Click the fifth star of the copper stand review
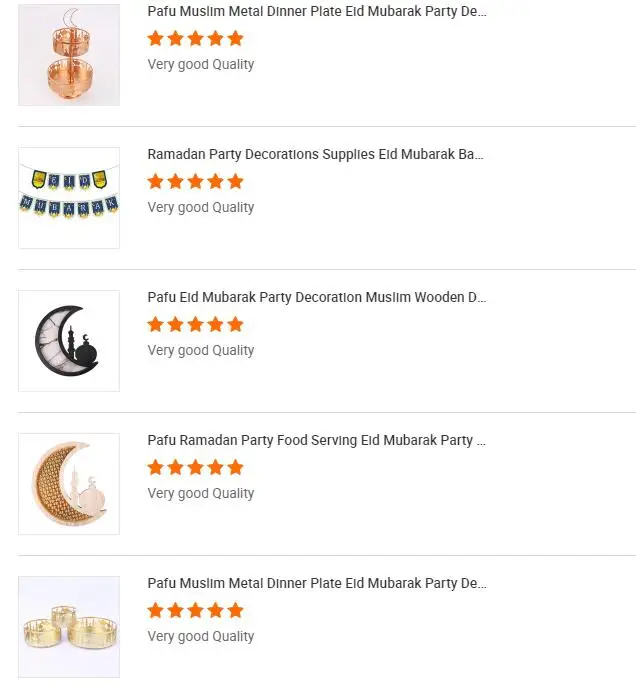 tap(235, 39)
